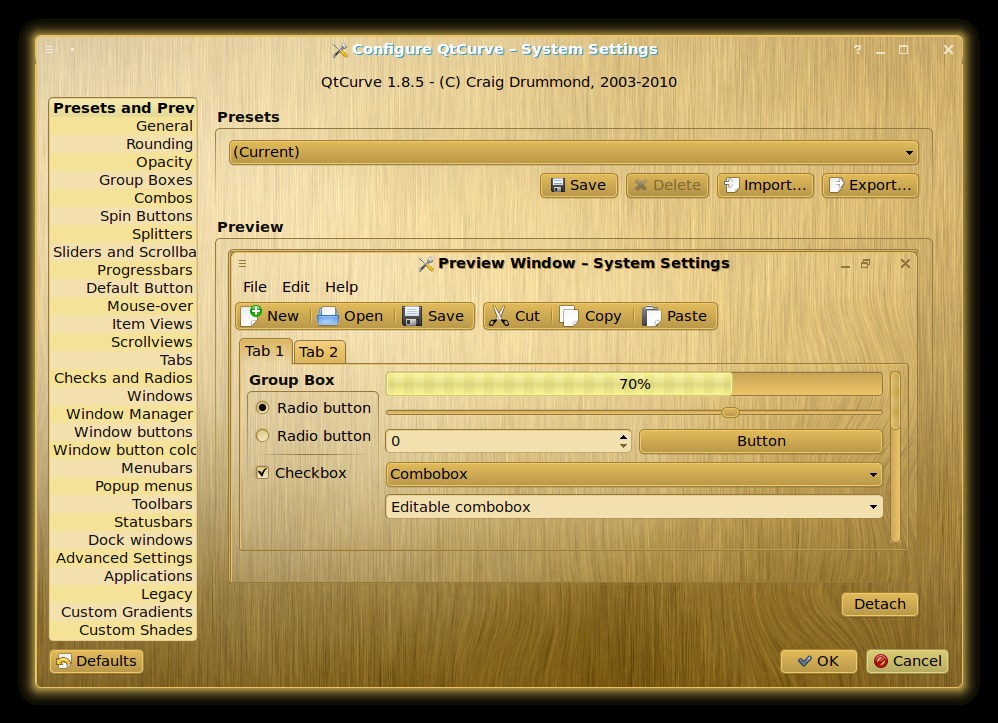Open the Checks and Radios page

(122, 378)
